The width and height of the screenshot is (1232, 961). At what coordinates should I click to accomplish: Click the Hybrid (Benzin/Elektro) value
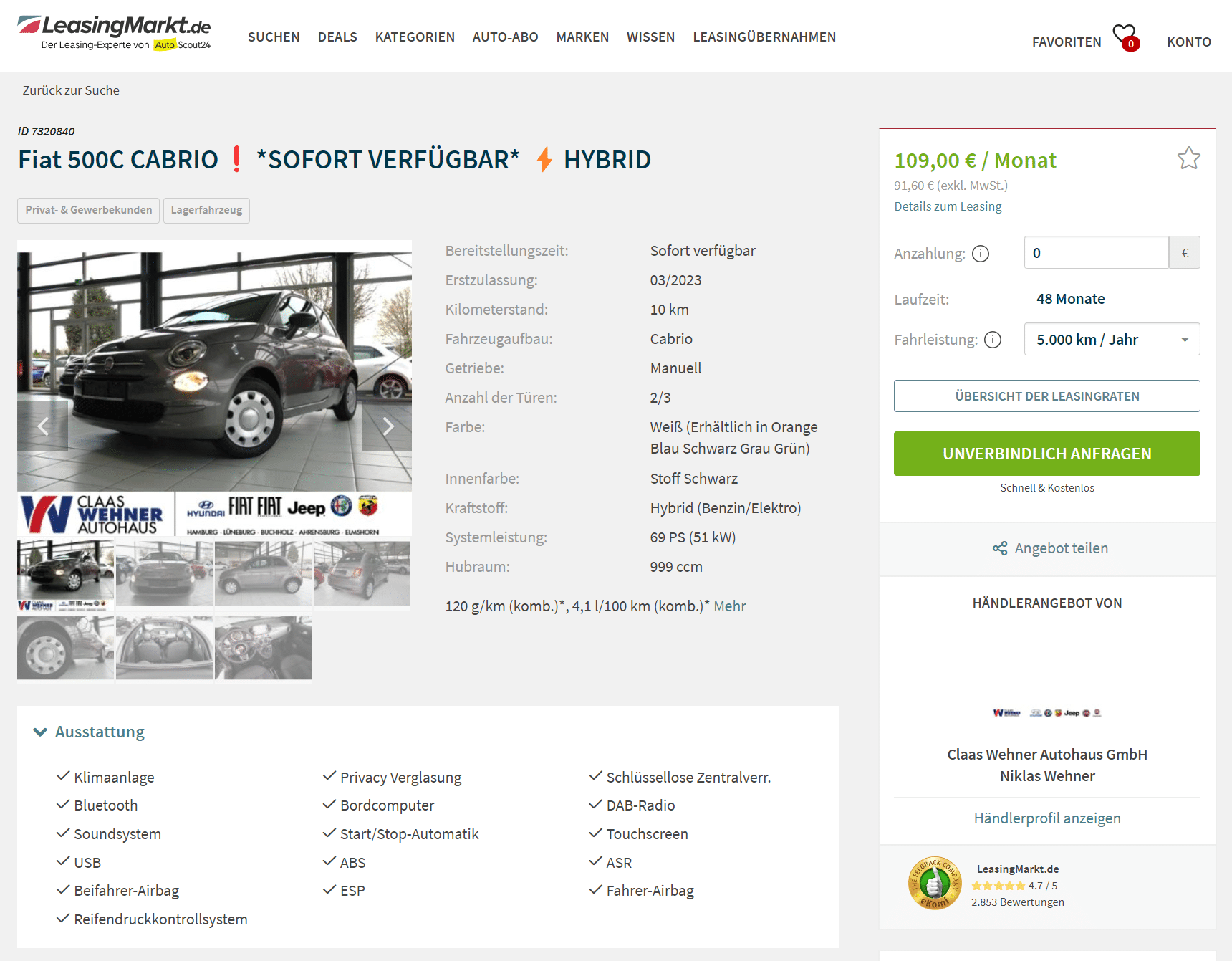click(726, 508)
